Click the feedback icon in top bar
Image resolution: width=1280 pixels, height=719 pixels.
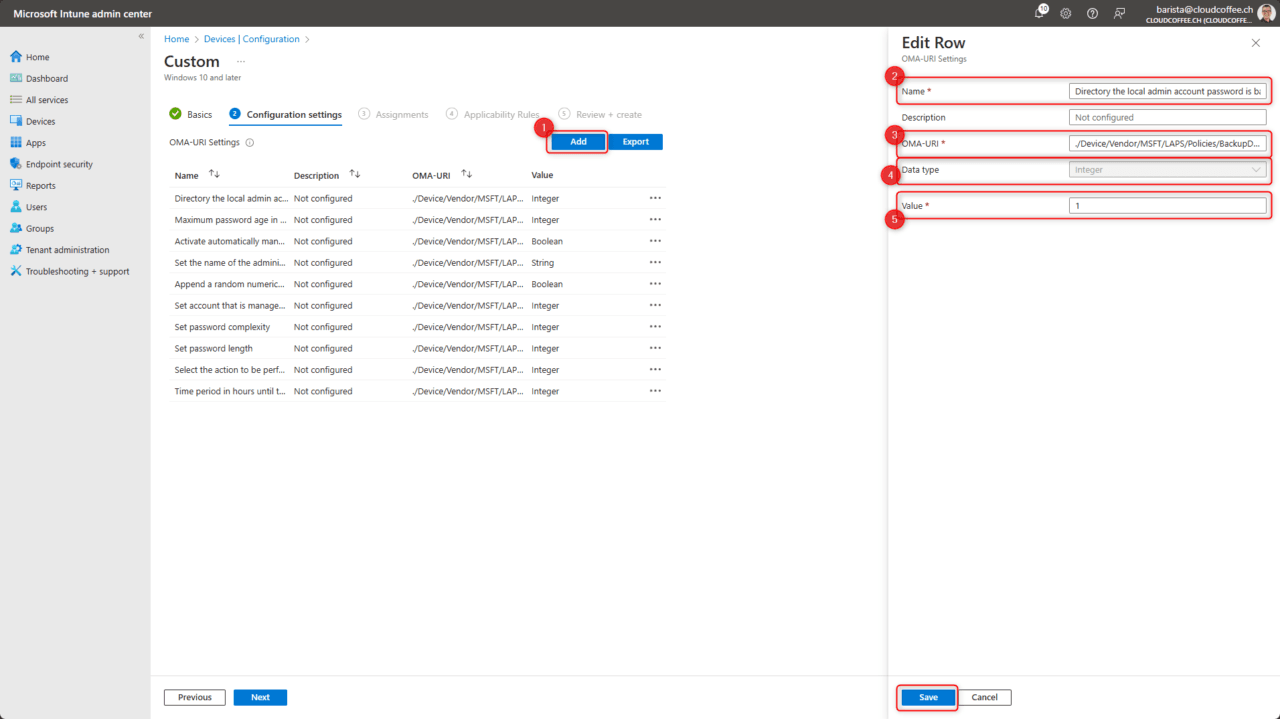(1119, 13)
